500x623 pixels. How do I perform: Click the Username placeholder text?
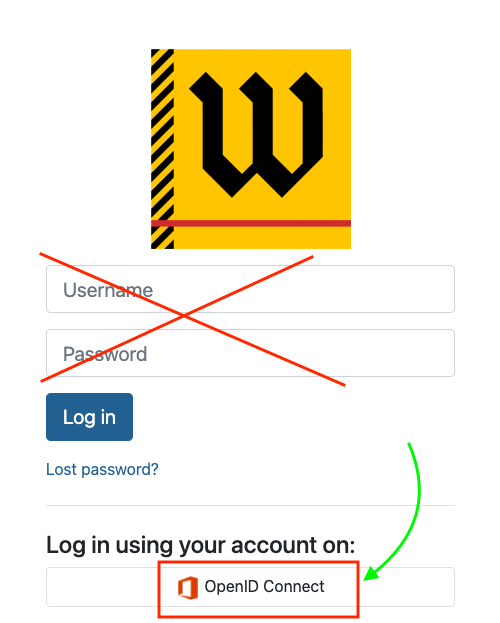pyautogui.click(x=108, y=290)
